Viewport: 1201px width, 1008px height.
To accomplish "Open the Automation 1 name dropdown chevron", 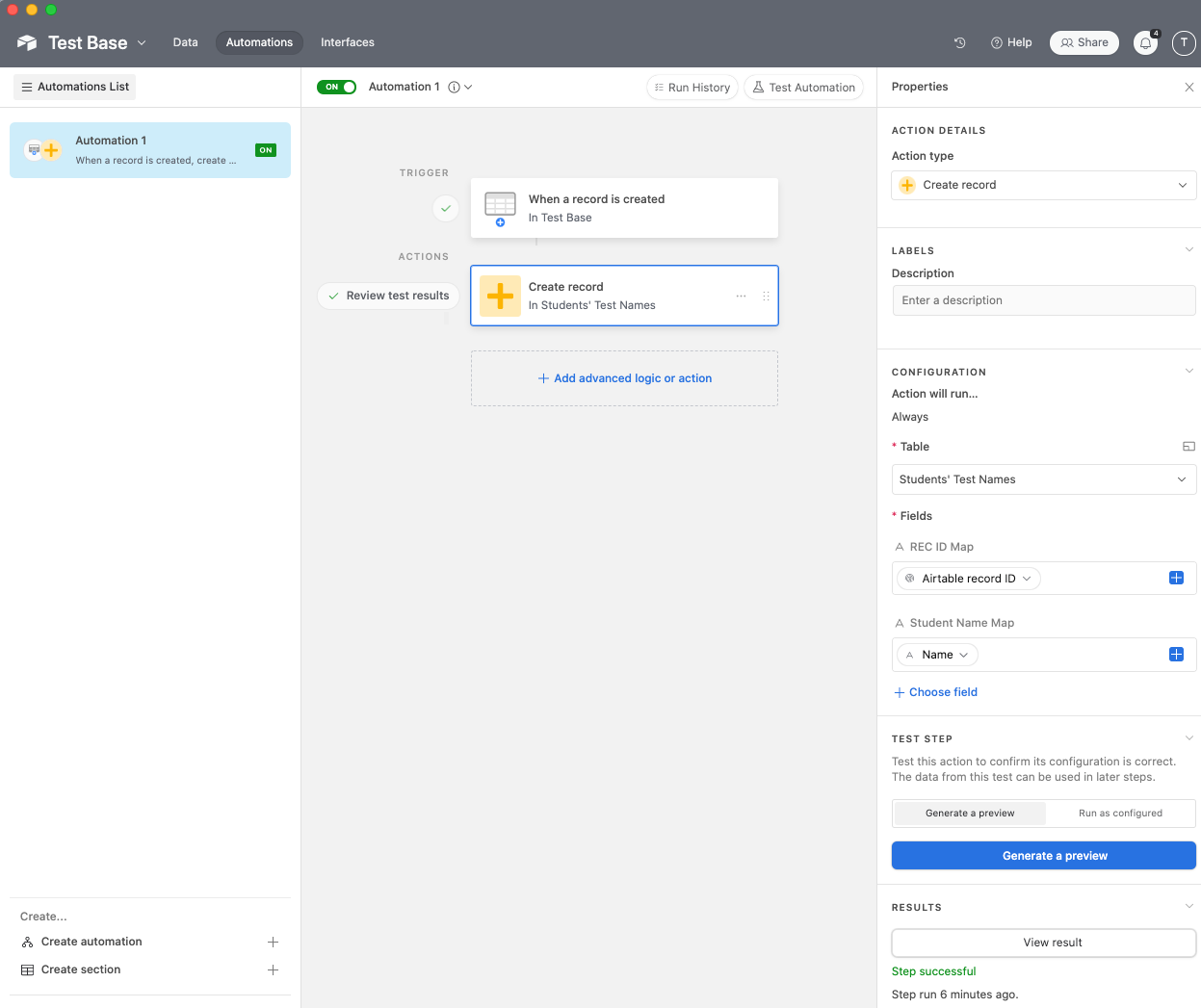I will (x=468, y=87).
